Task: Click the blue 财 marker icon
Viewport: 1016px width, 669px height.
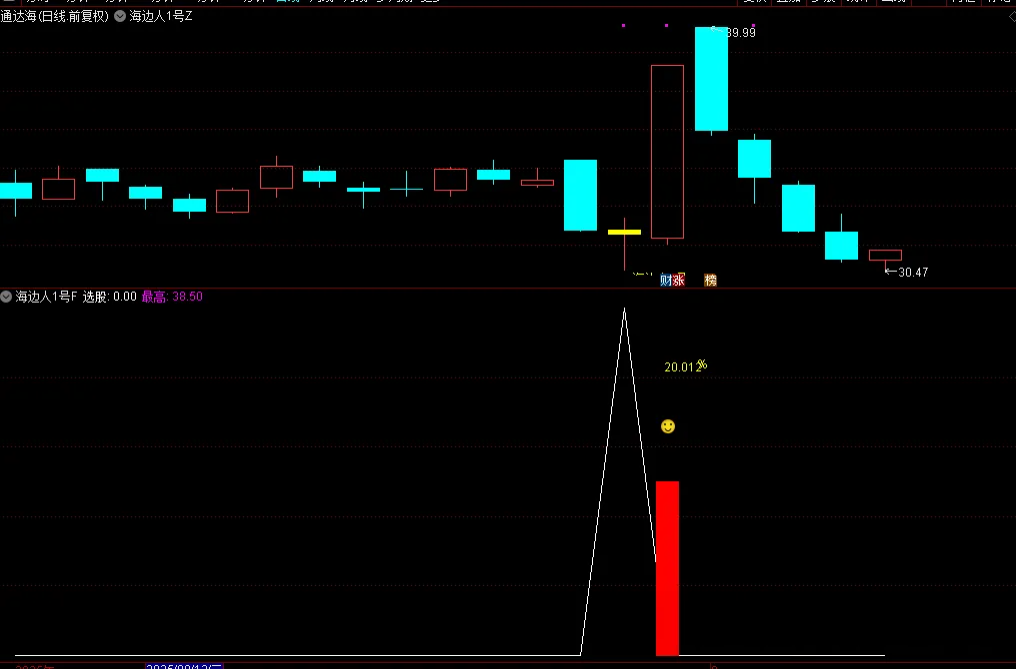Action: [x=667, y=280]
